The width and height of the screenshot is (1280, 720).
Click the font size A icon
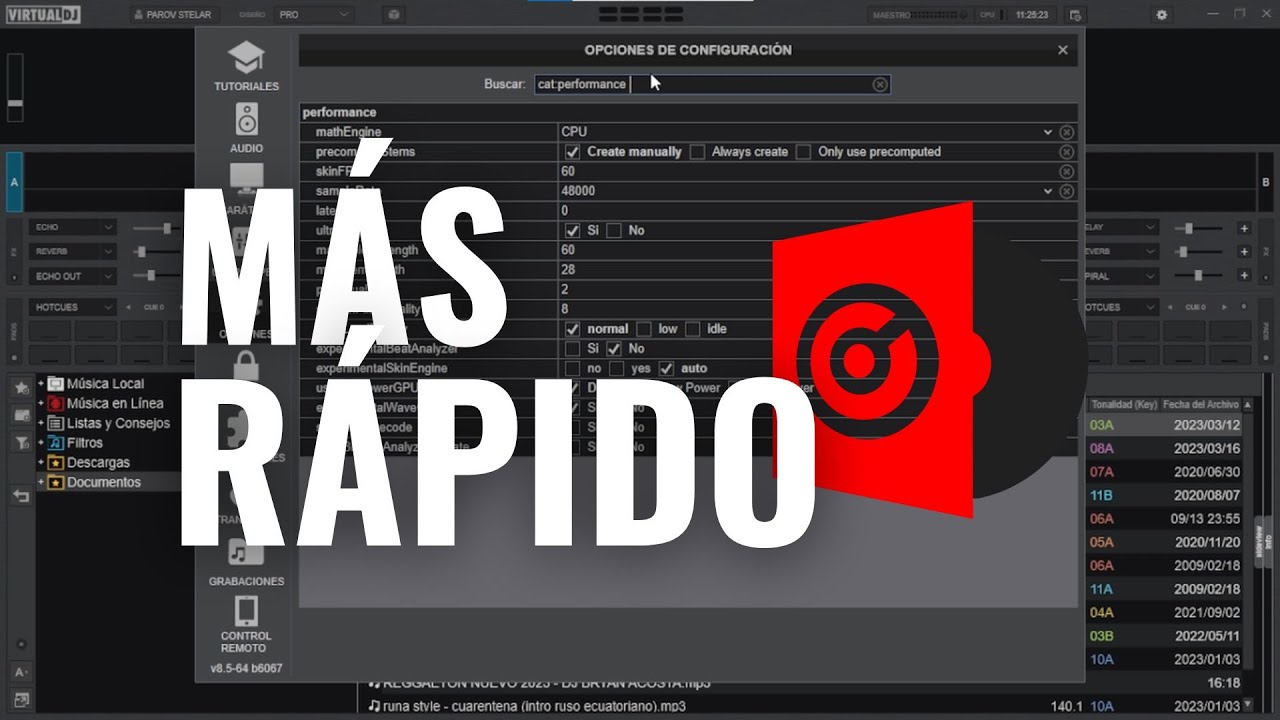(x=21, y=672)
